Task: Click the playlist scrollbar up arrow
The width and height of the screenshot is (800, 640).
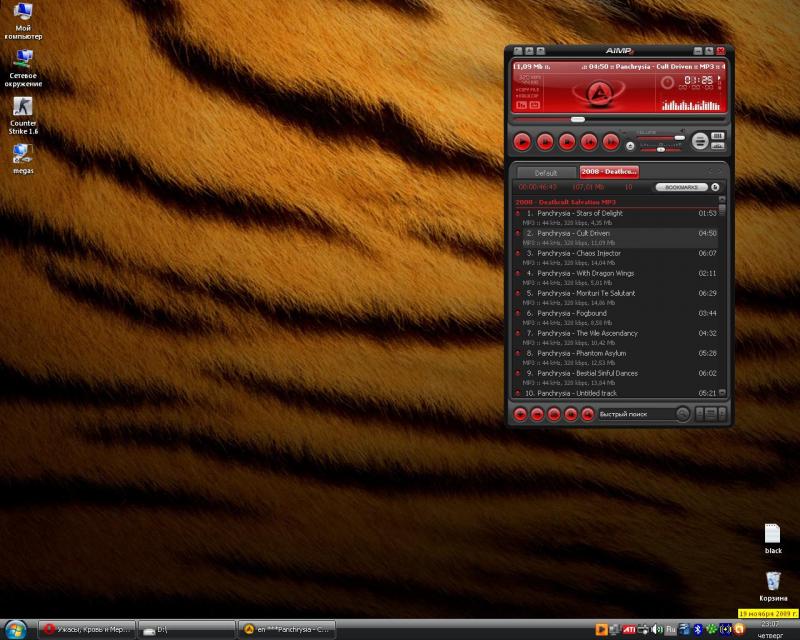Action: click(x=722, y=199)
